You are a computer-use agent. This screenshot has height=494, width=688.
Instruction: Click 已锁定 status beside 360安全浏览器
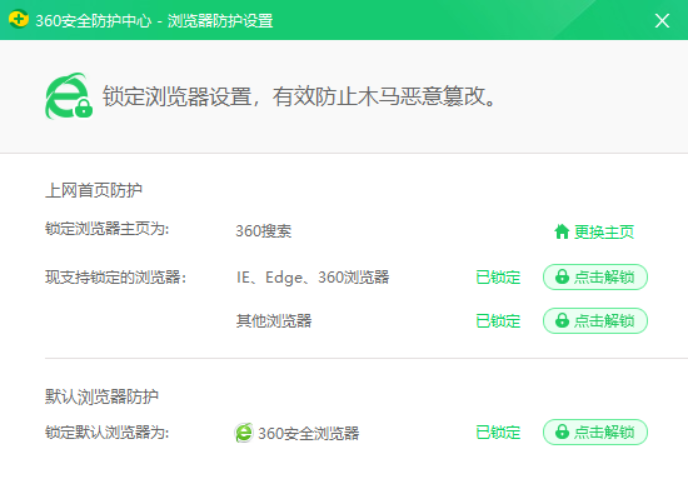(498, 433)
